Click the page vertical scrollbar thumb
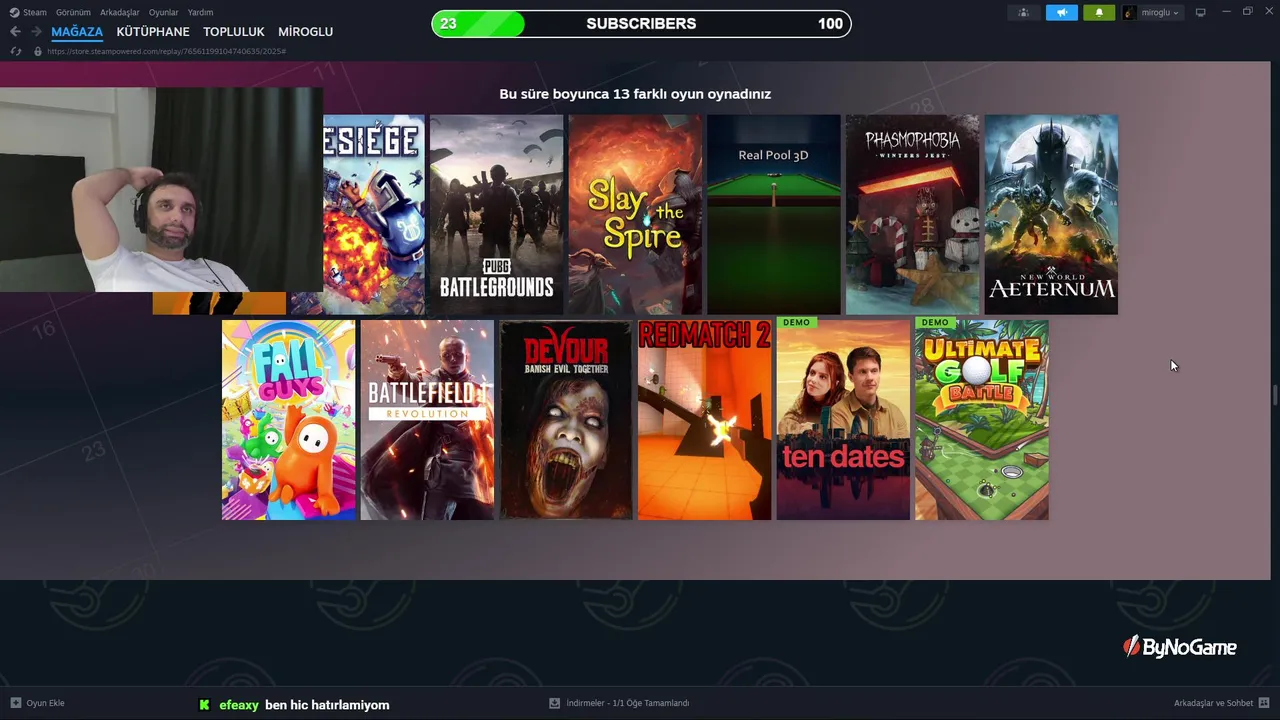 (x=1275, y=394)
